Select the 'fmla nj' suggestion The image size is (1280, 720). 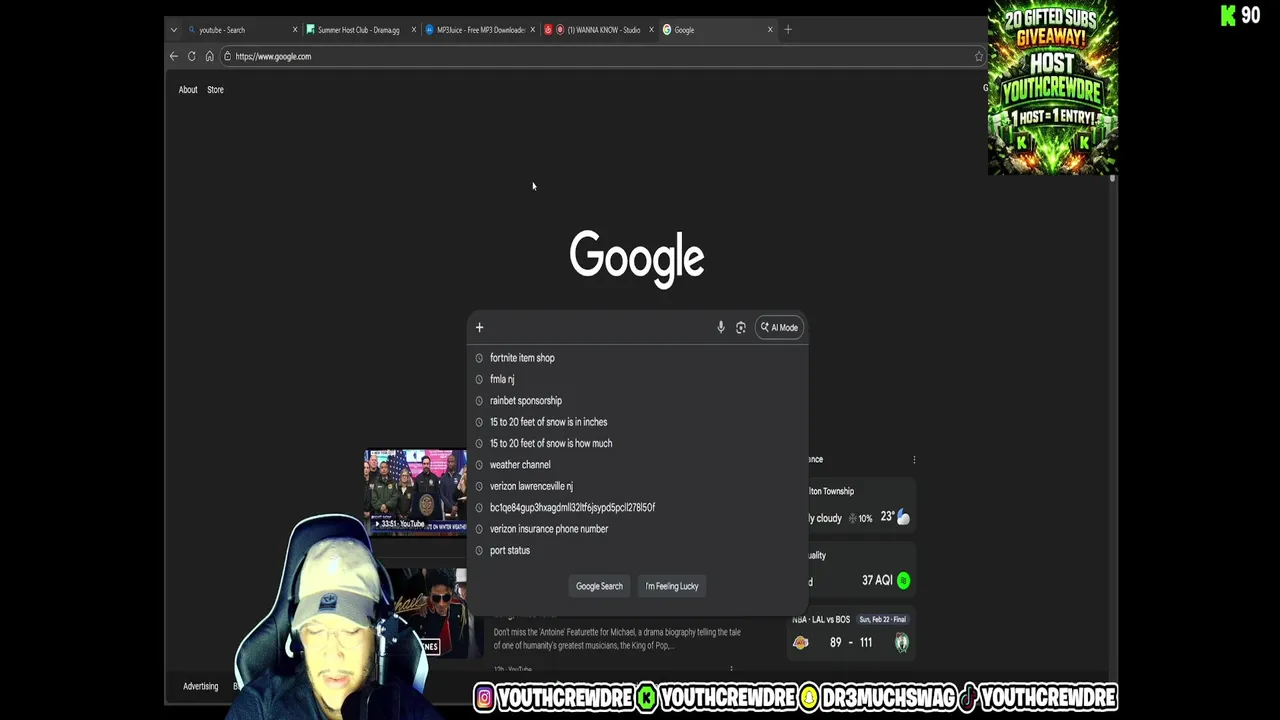pyautogui.click(x=637, y=379)
